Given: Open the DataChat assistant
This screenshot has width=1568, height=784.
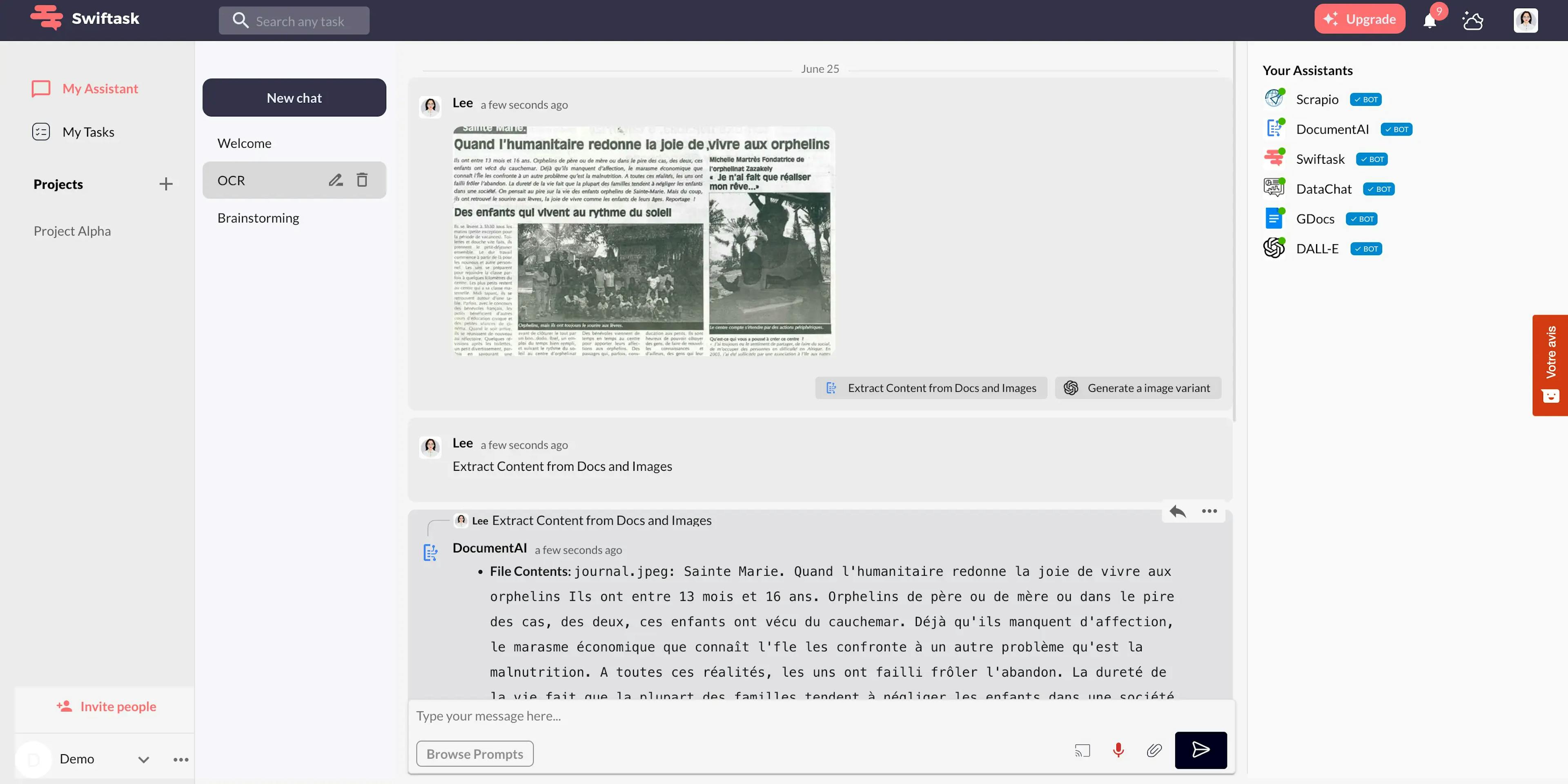Looking at the screenshot, I should (x=1274, y=188).
